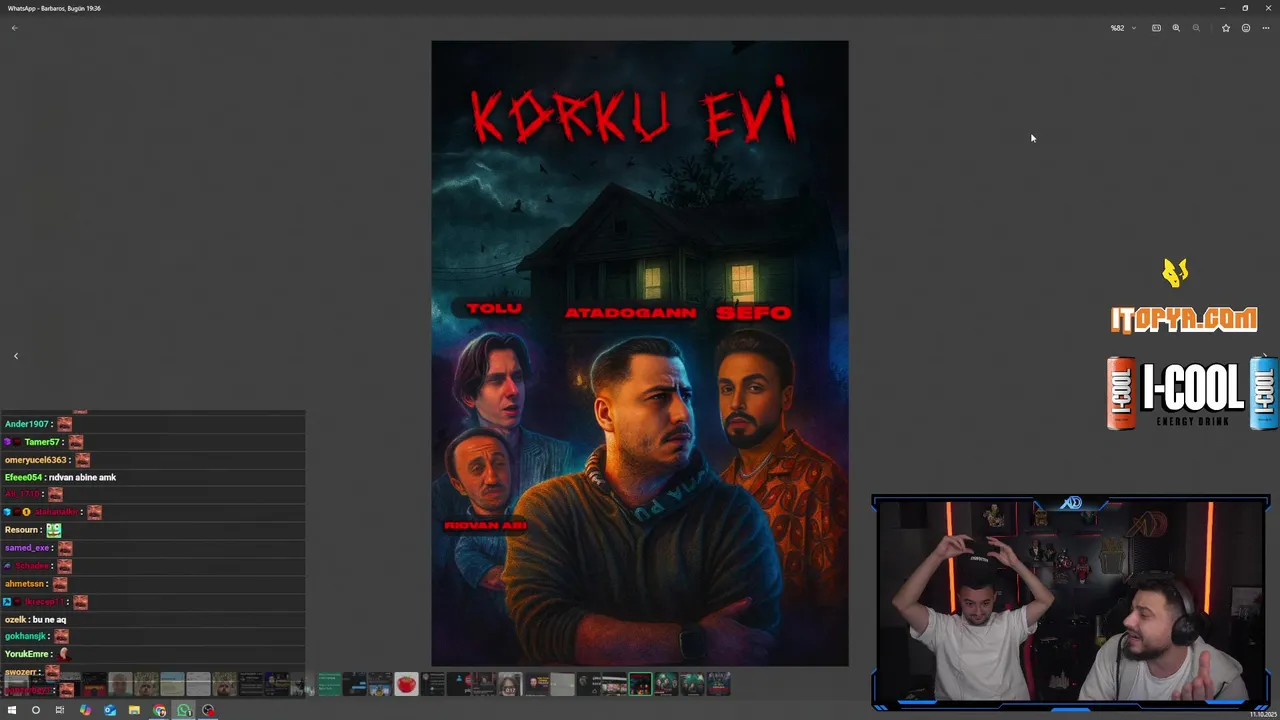The width and height of the screenshot is (1280, 720).
Task: Click chat username 'gokhansjk'
Action: tap(26, 636)
